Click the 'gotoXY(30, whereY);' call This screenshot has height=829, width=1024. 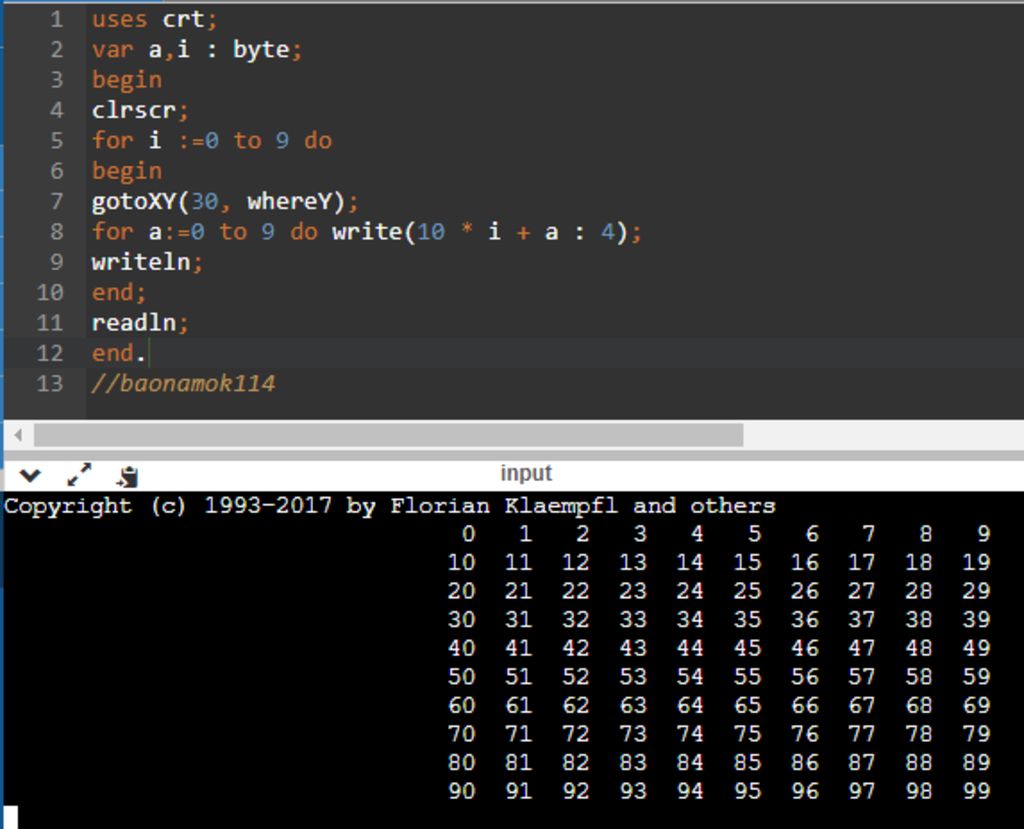[x=225, y=201]
